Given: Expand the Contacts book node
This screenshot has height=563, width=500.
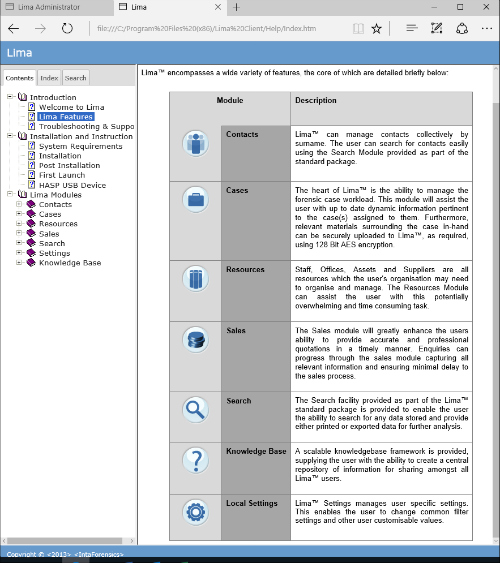Looking at the screenshot, I should click(19, 204).
